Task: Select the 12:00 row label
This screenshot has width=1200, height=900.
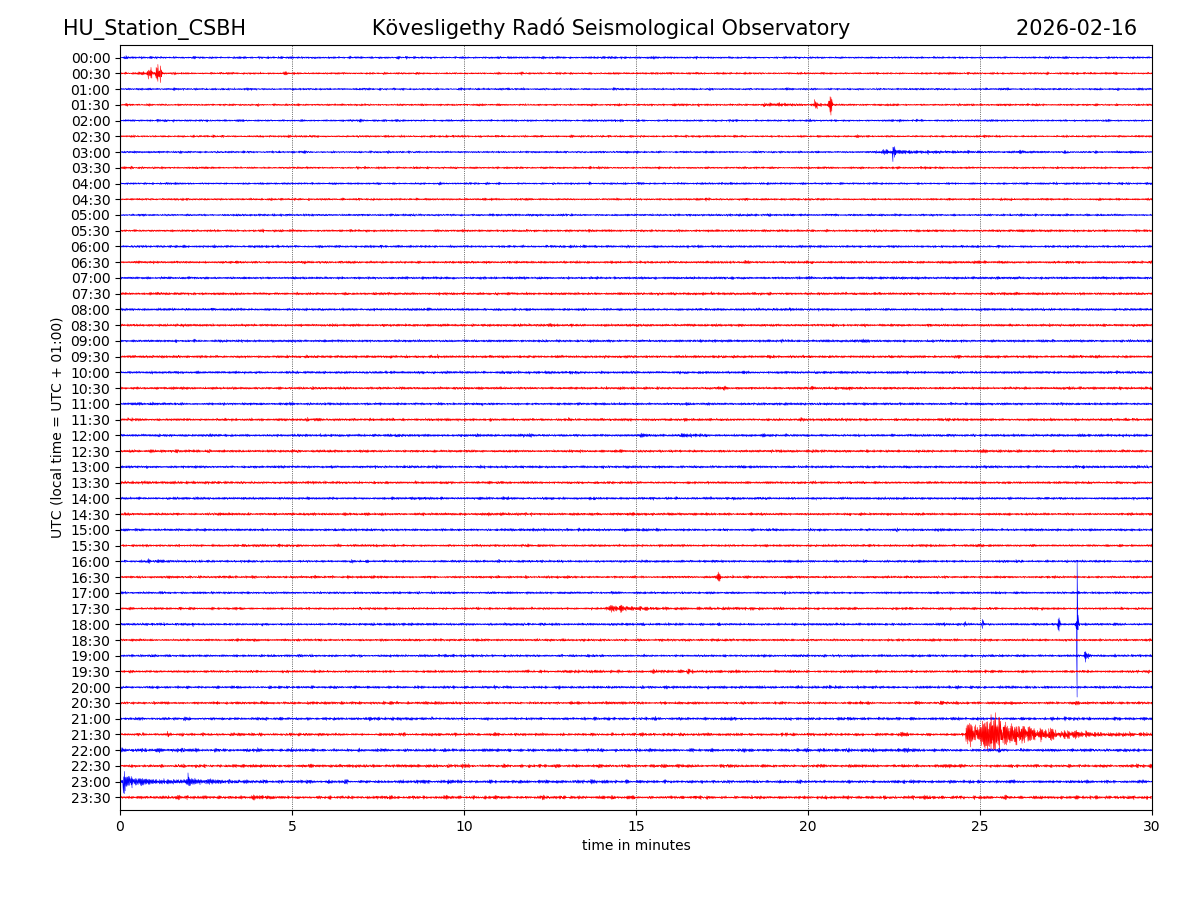Action: pos(91,436)
